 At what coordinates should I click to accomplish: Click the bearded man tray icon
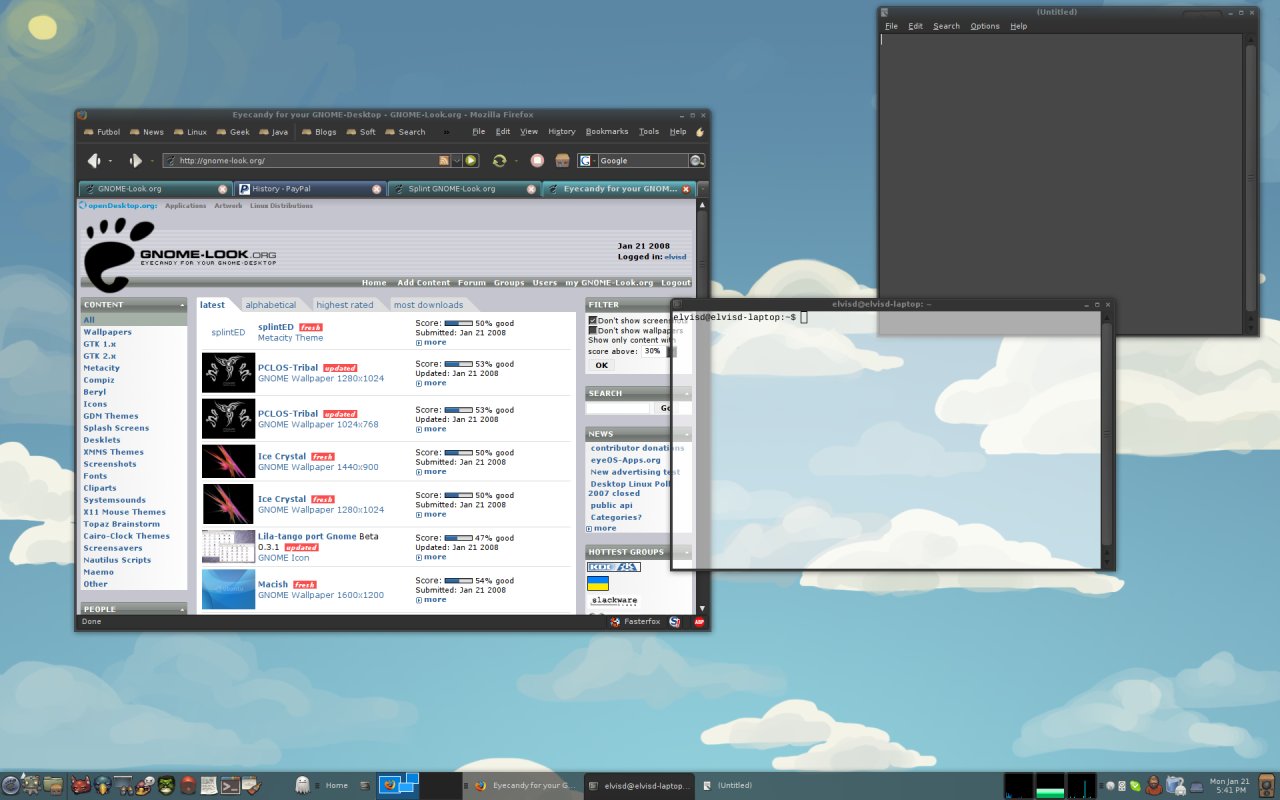coord(1153,785)
